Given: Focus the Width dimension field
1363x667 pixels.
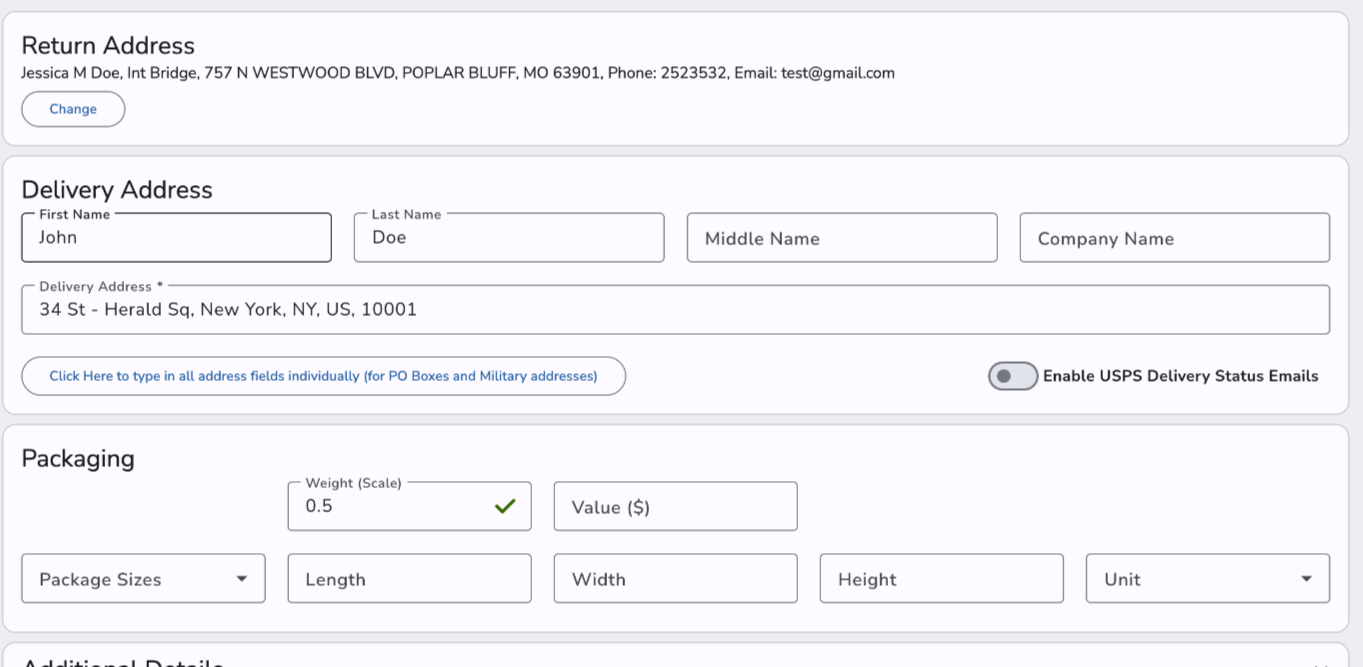Looking at the screenshot, I should pyautogui.click(x=675, y=579).
